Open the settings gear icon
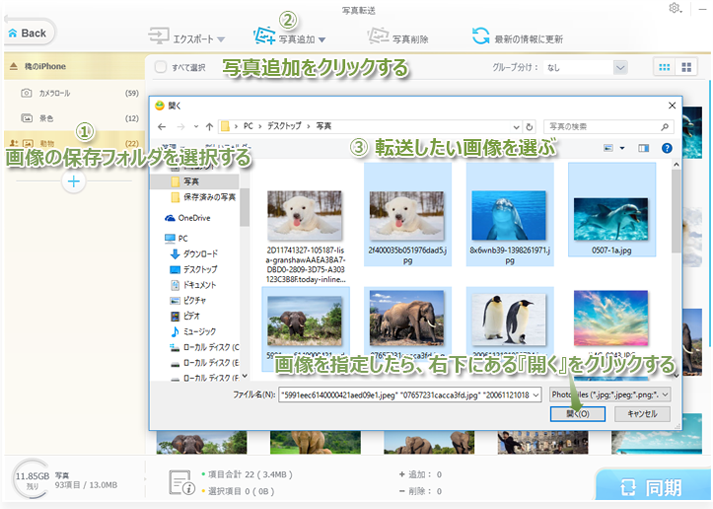 674,8
